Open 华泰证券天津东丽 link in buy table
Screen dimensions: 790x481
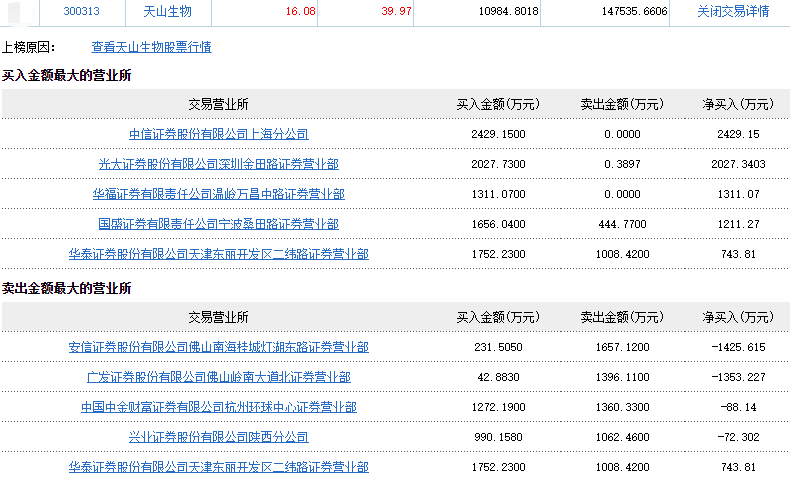click(x=219, y=254)
